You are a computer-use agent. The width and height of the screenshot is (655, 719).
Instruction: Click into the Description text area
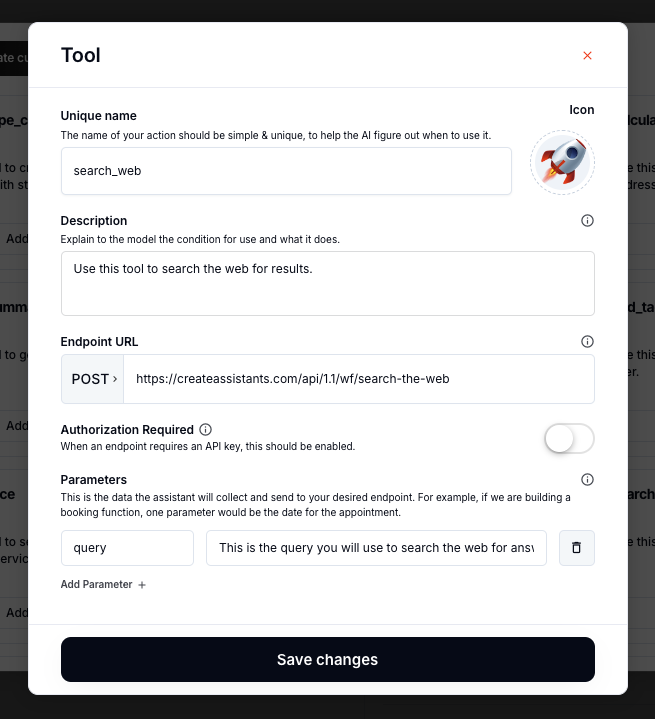tap(328, 283)
